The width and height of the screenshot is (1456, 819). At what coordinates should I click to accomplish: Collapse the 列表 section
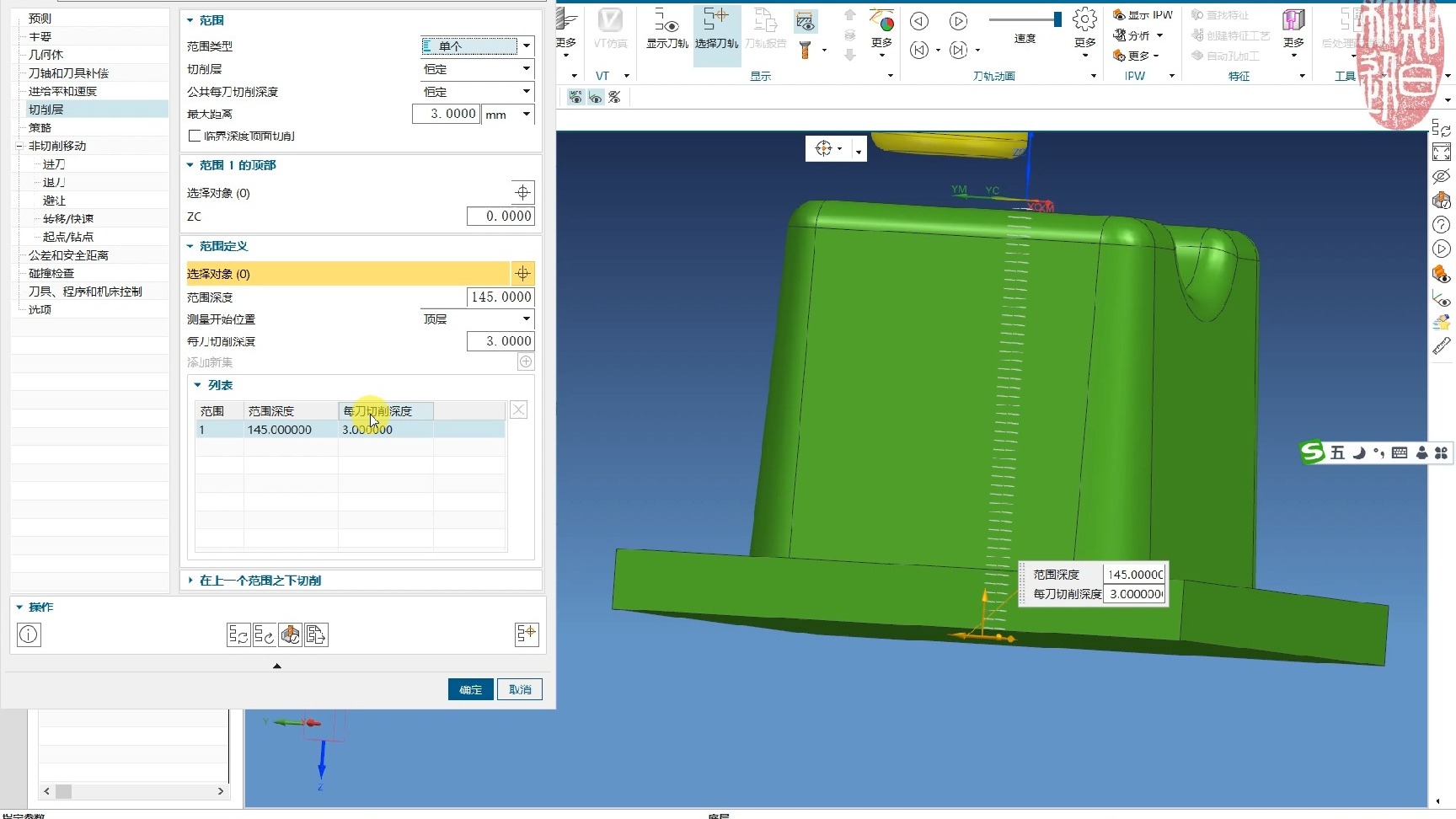tap(198, 385)
